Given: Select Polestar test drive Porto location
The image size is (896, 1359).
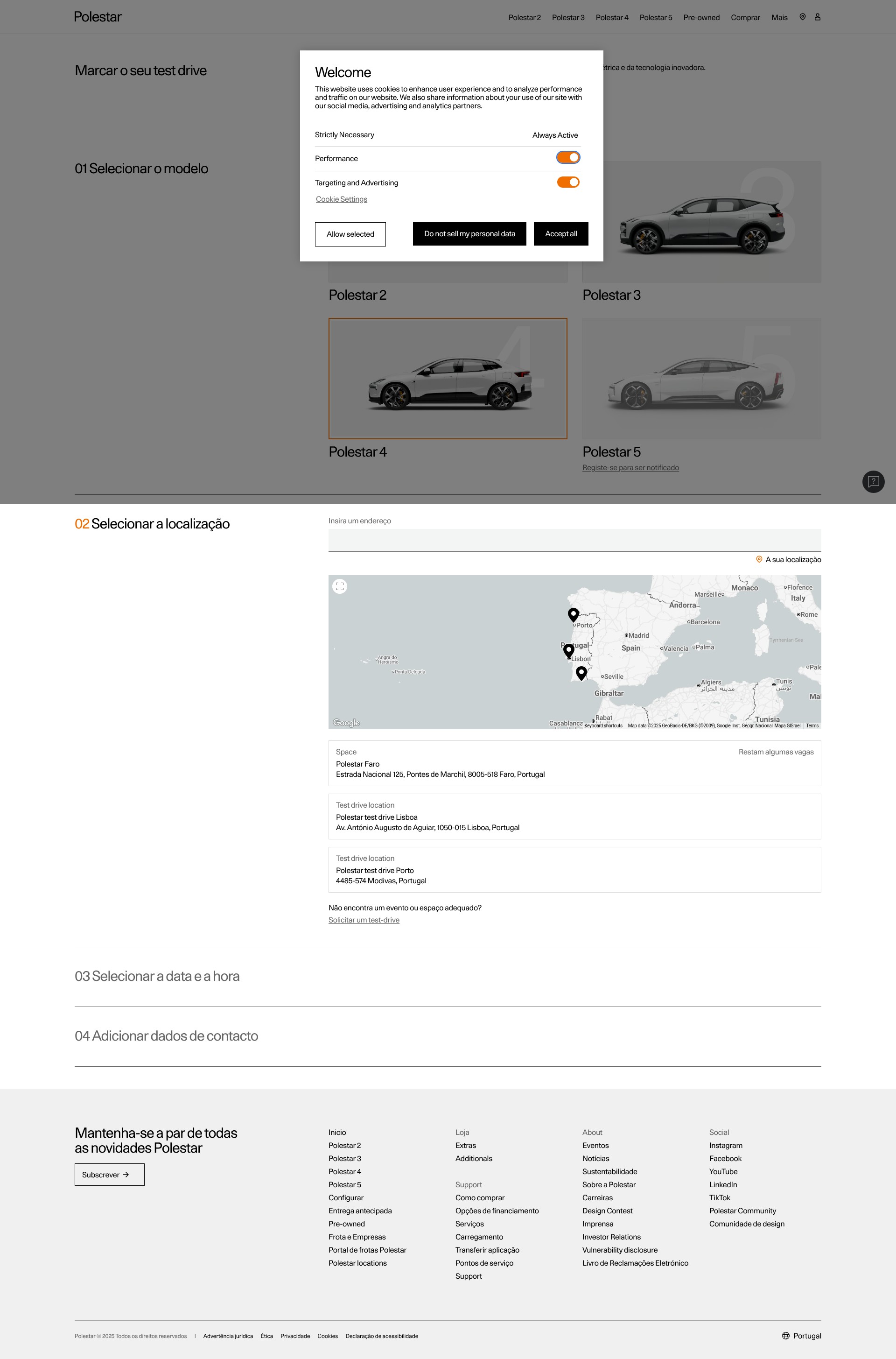Looking at the screenshot, I should (575, 870).
